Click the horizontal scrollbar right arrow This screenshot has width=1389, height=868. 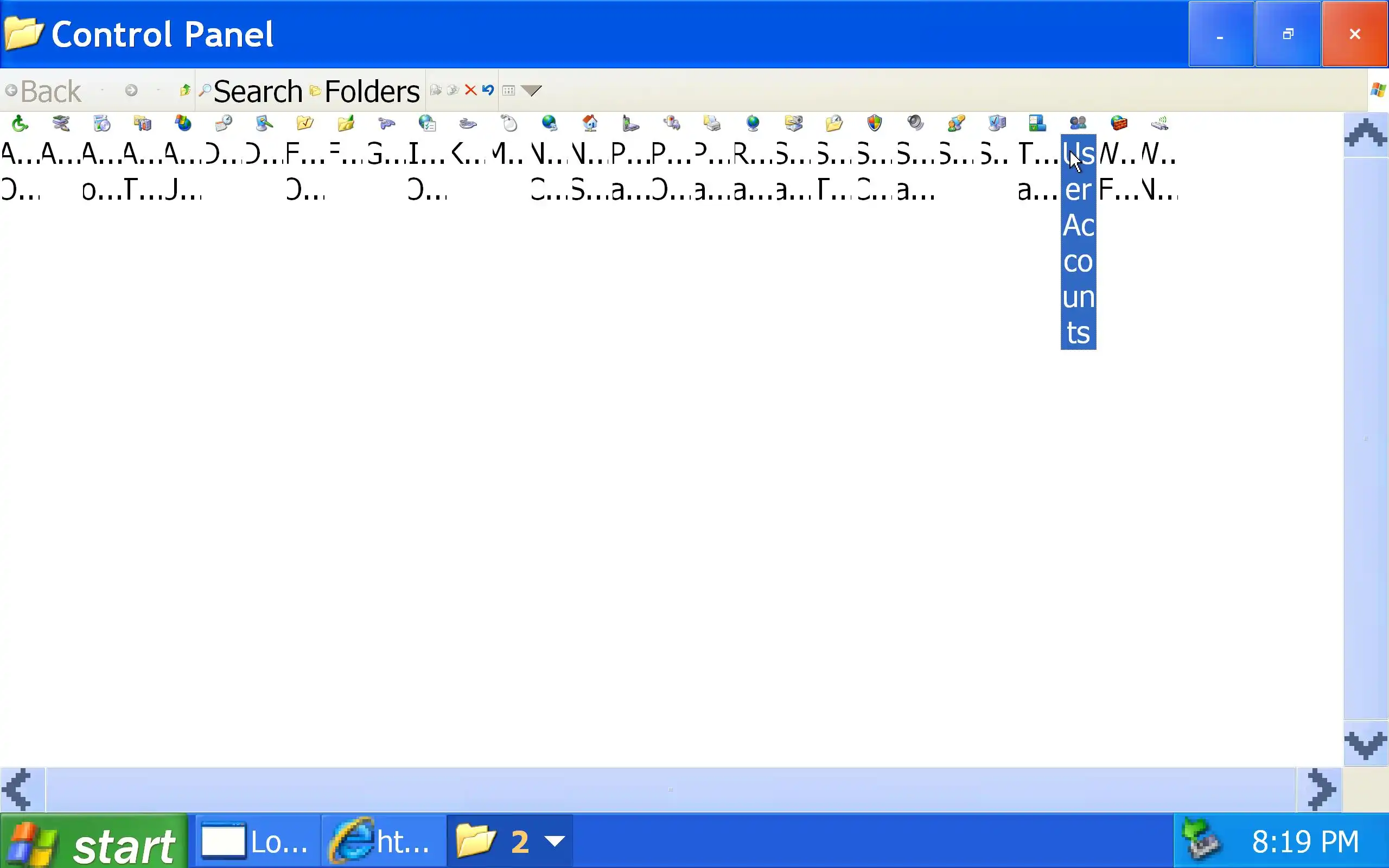[1319, 790]
